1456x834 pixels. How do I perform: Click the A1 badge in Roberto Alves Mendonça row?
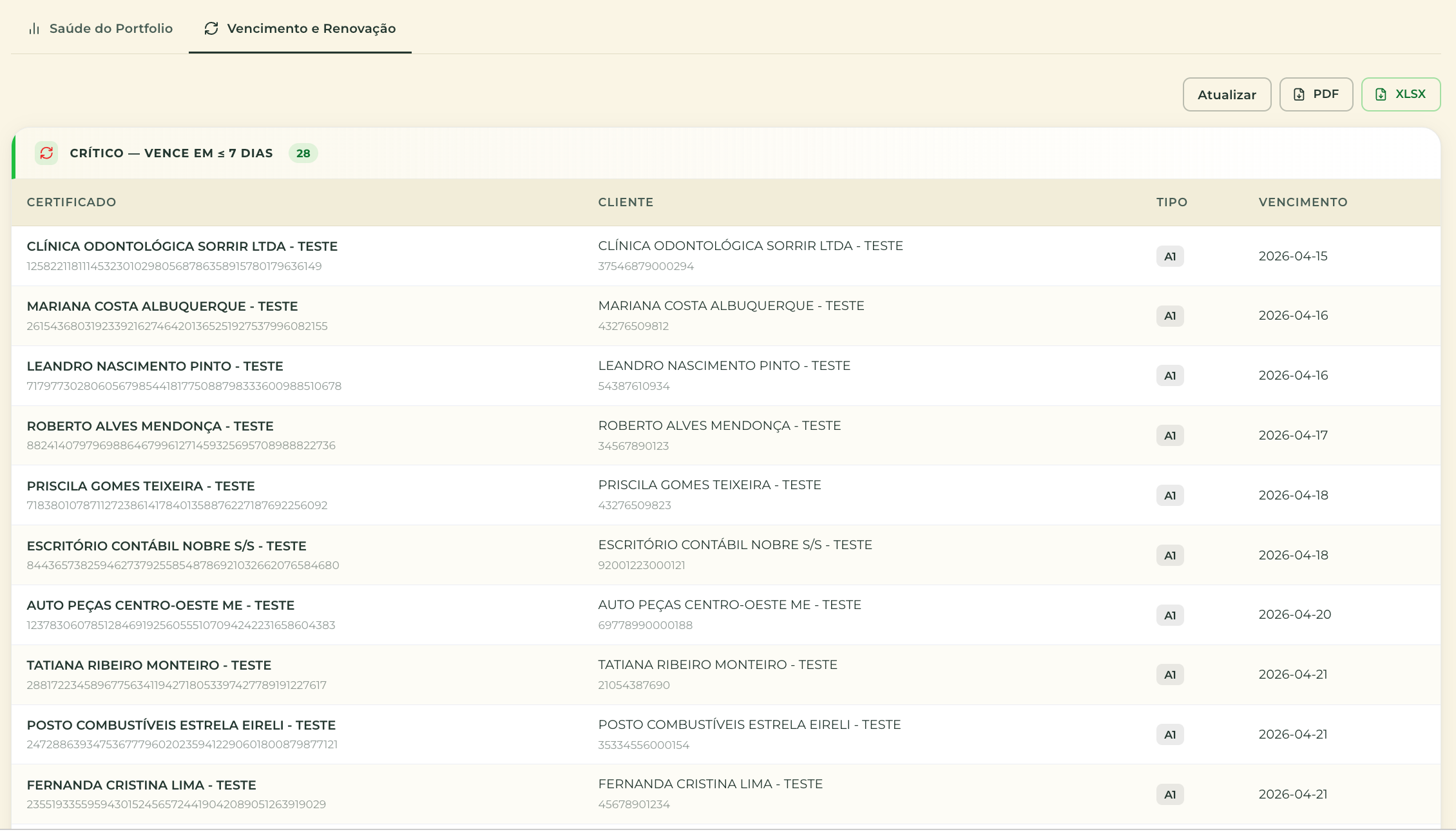1170,436
